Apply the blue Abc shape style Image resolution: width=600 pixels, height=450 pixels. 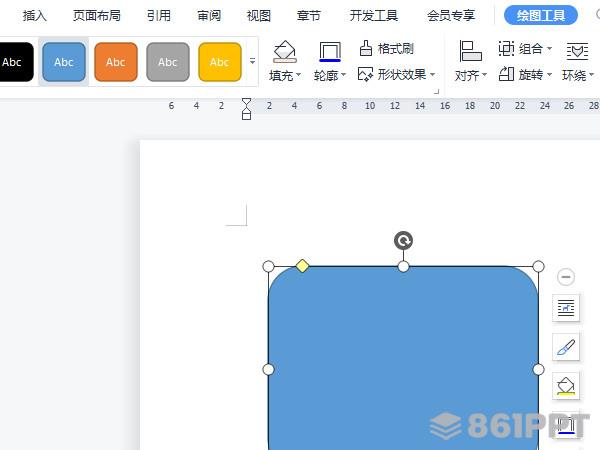point(64,62)
